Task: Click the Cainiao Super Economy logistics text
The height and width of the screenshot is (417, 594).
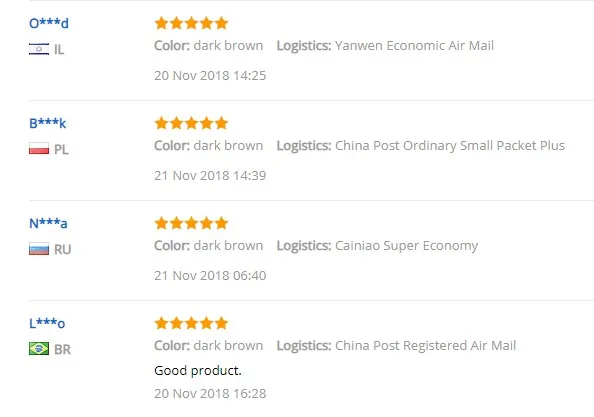Action: [406, 245]
